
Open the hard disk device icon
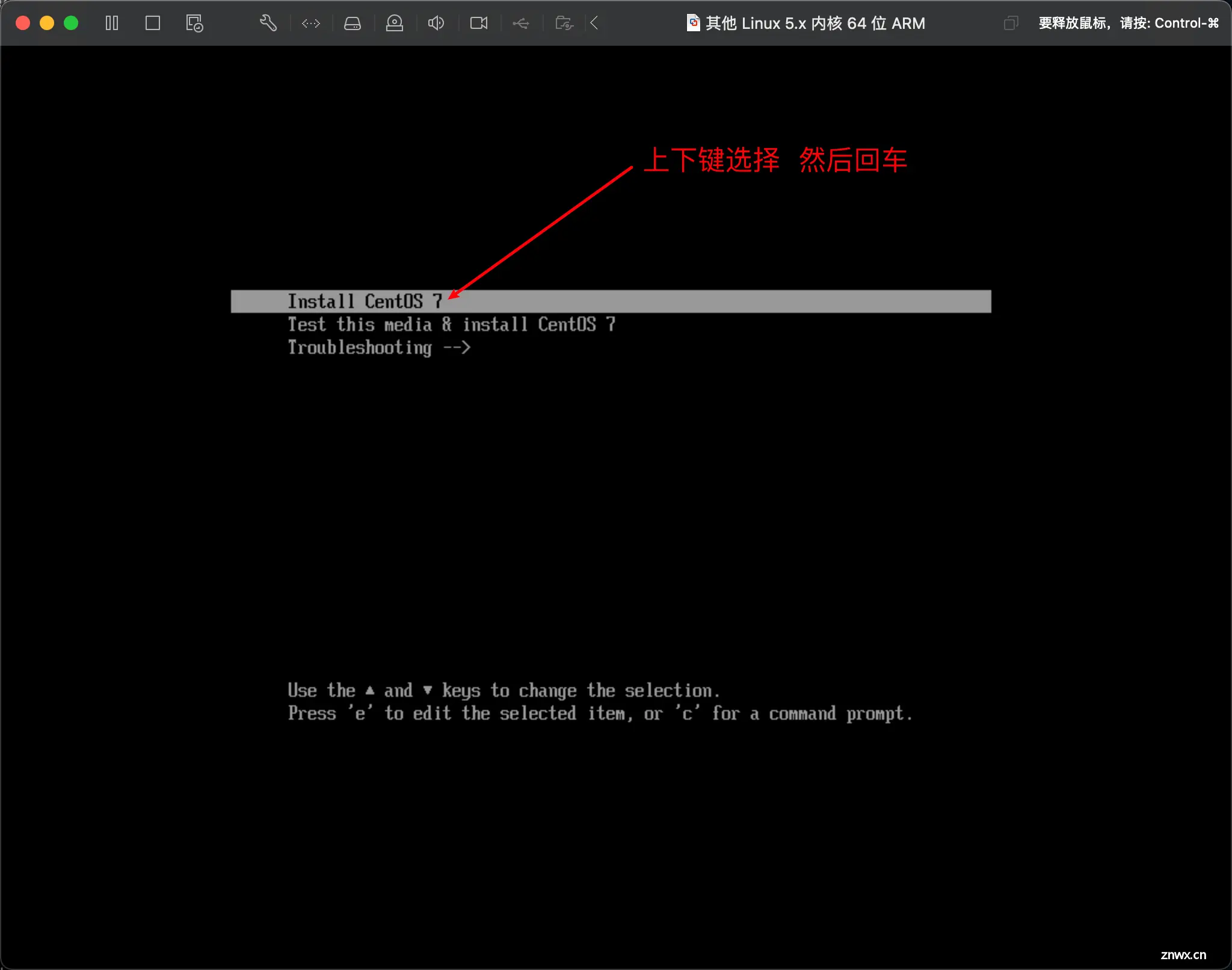click(353, 23)
